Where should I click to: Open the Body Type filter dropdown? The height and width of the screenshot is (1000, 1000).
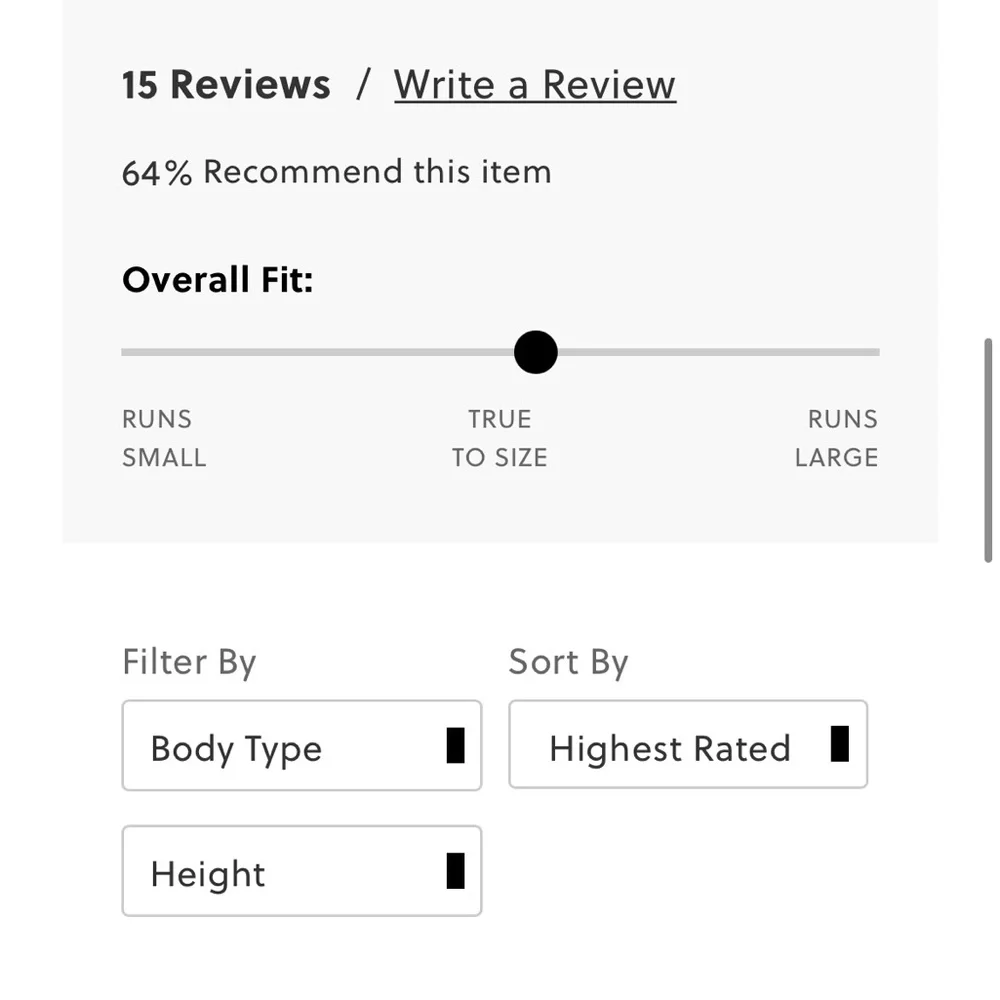pos(302,746)
